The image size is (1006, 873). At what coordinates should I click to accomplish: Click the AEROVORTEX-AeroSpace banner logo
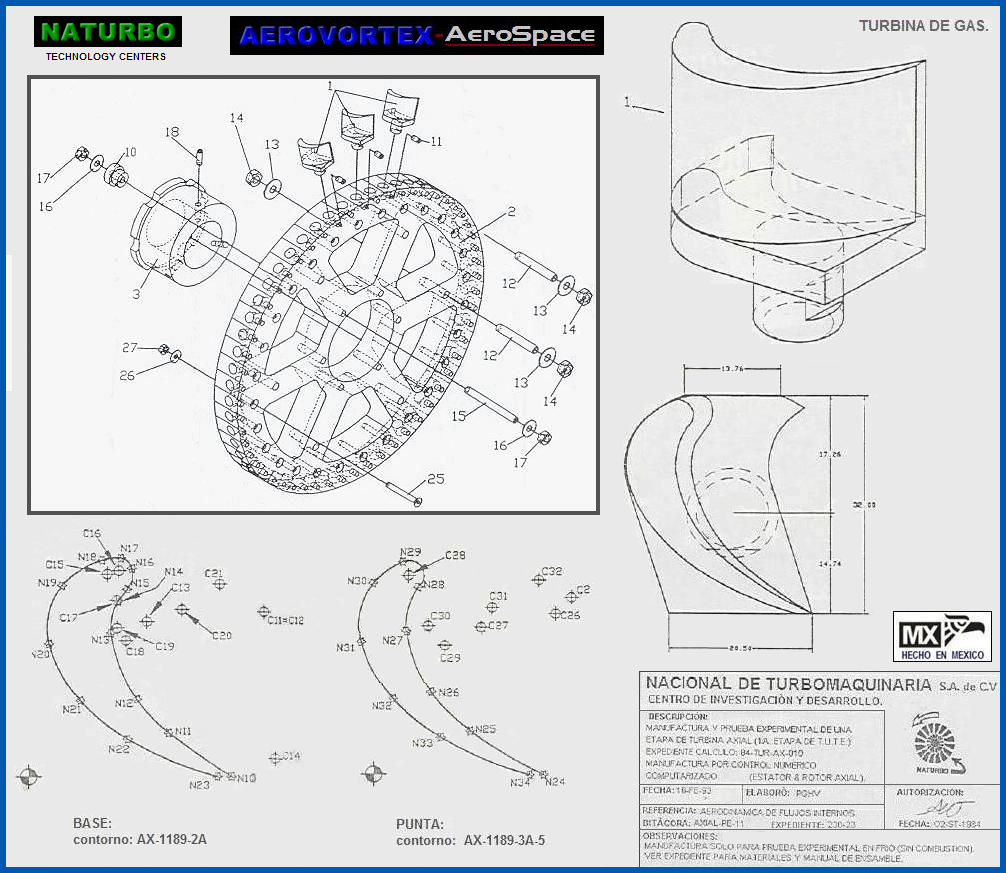click(x=417, y=35)
